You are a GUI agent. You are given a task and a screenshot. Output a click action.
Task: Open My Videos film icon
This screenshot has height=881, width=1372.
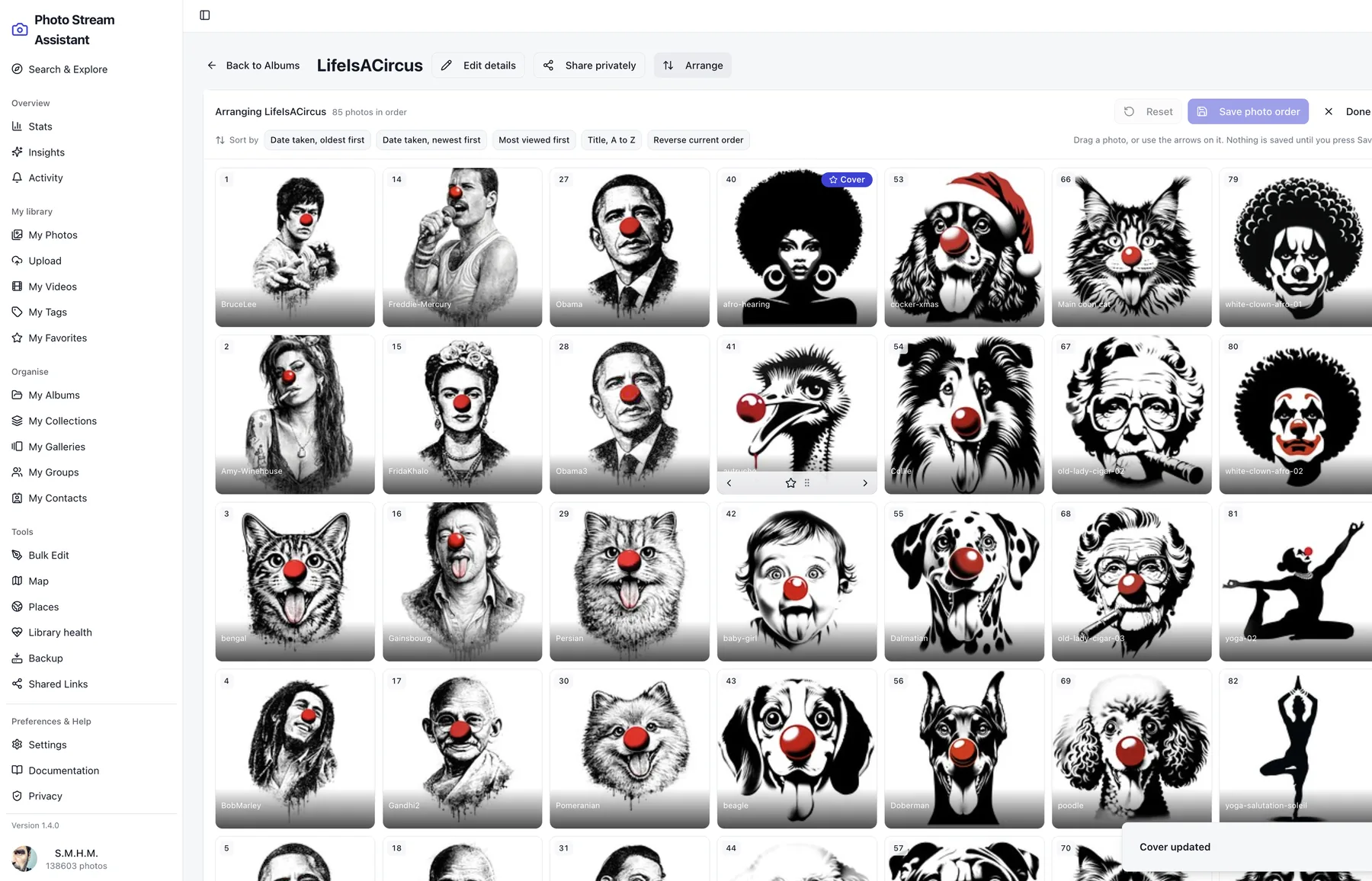[17, 287]
